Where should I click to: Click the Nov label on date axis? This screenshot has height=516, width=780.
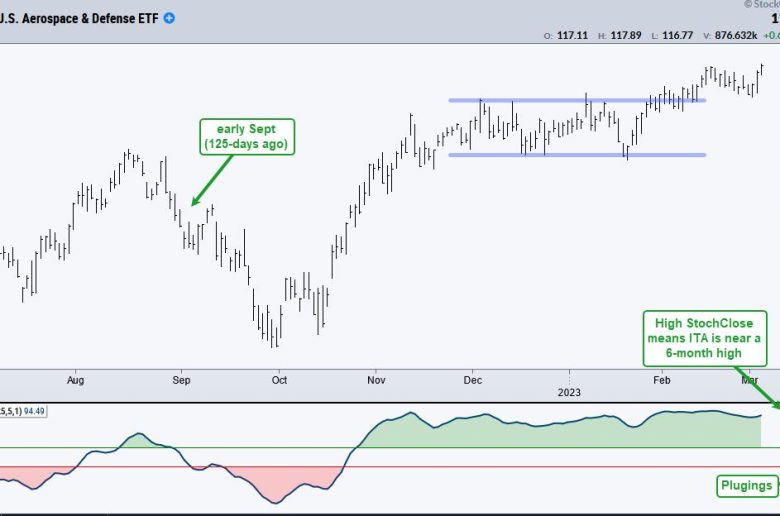[376, 380]
